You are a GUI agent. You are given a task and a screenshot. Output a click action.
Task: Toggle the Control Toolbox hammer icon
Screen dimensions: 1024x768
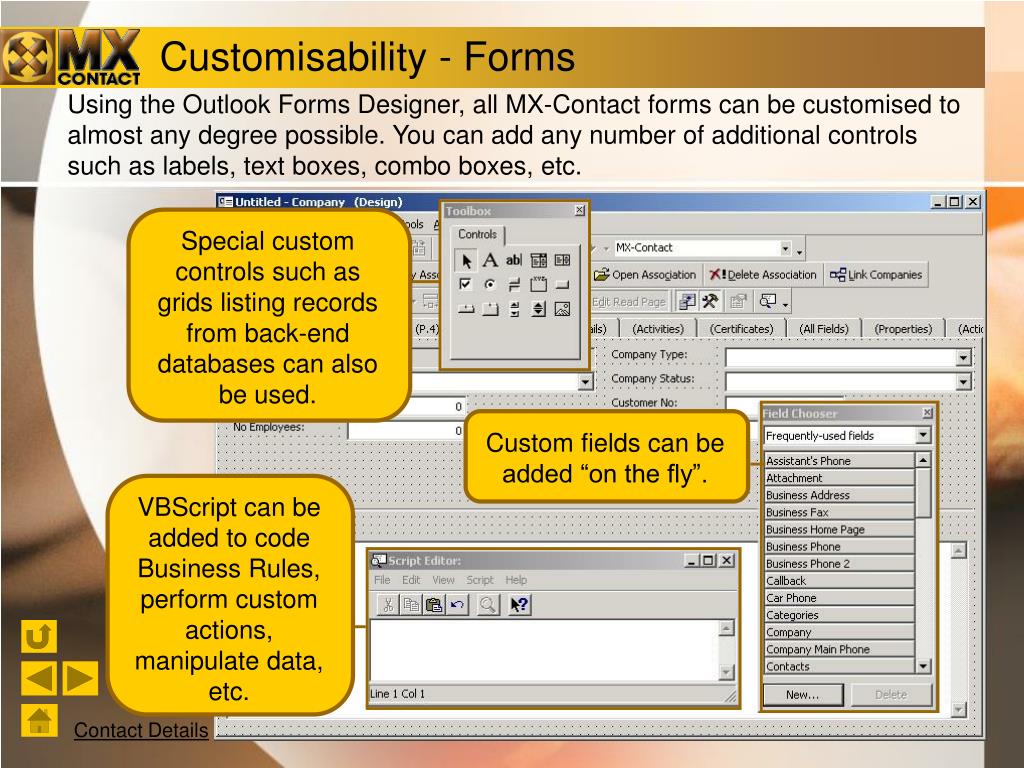pyautogui.click(x=711, y=301)
